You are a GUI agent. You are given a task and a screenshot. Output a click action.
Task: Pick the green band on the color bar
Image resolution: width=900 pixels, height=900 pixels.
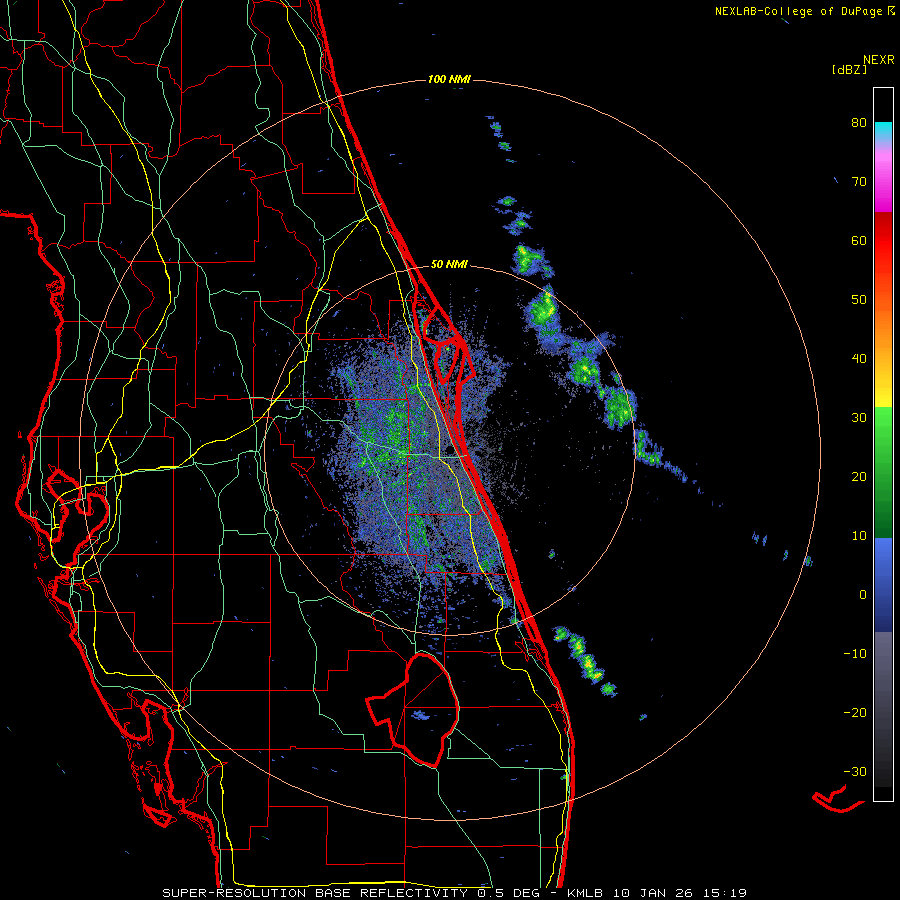(x=883, y=474)
